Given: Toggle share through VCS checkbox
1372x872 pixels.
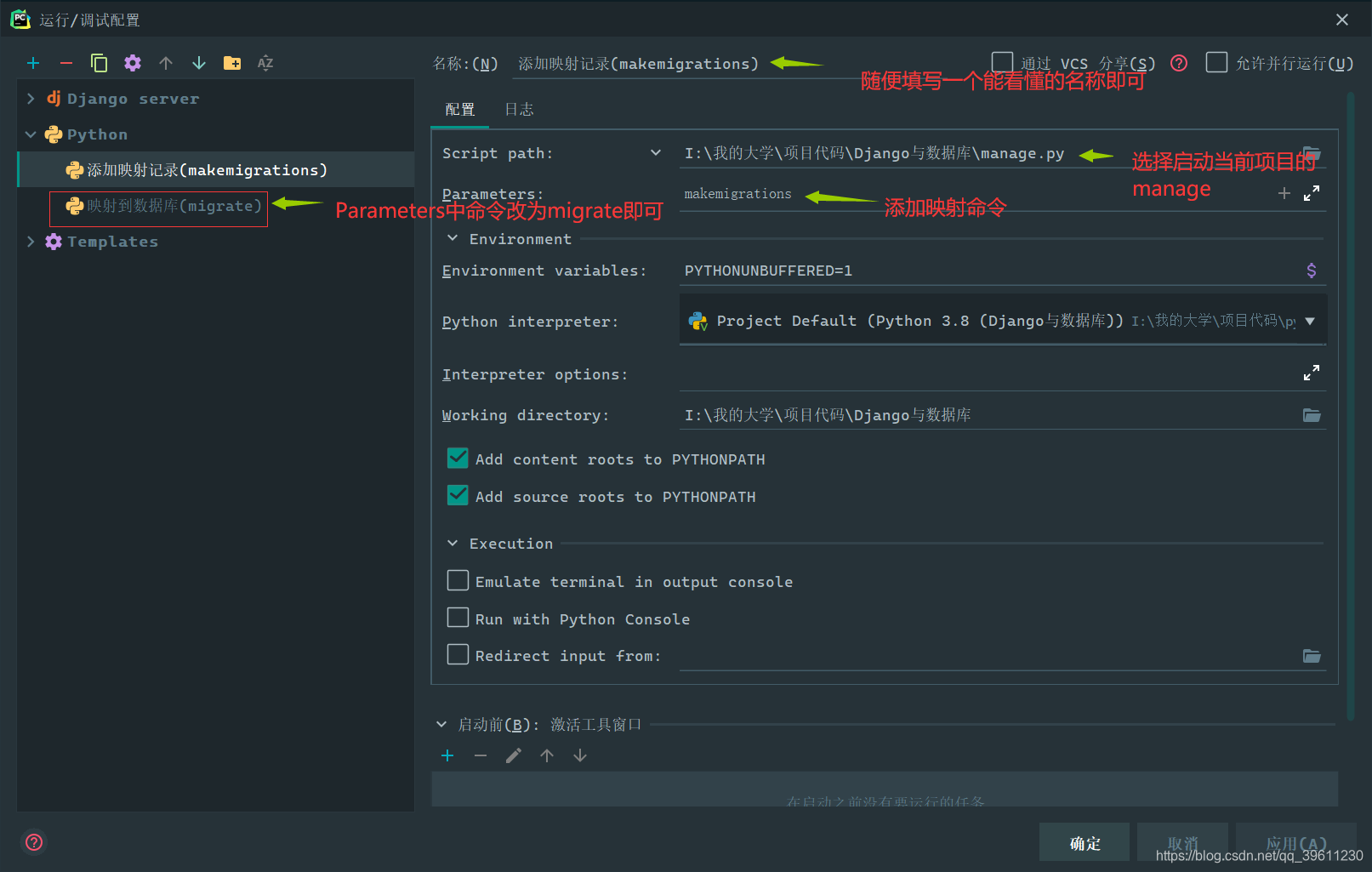Looking at the screenshot, I should 1003,62.
